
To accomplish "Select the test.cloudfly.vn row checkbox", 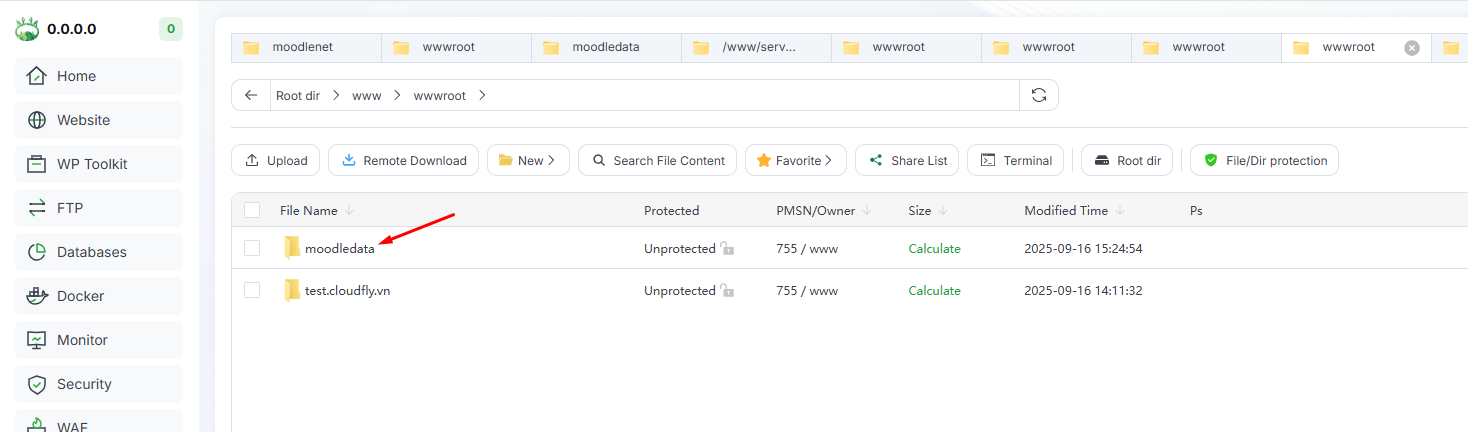I will click(252, 290).
